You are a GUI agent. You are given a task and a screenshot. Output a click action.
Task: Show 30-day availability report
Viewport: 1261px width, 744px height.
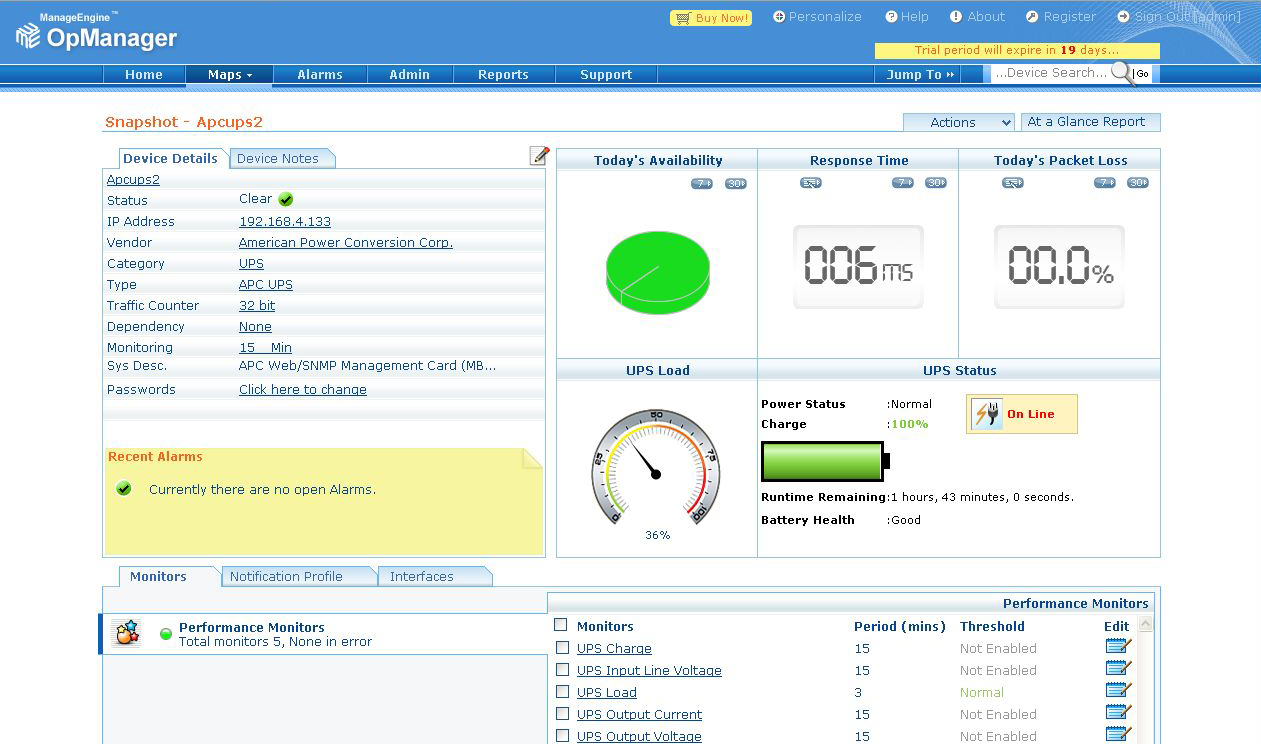click(x=736, y=183)
